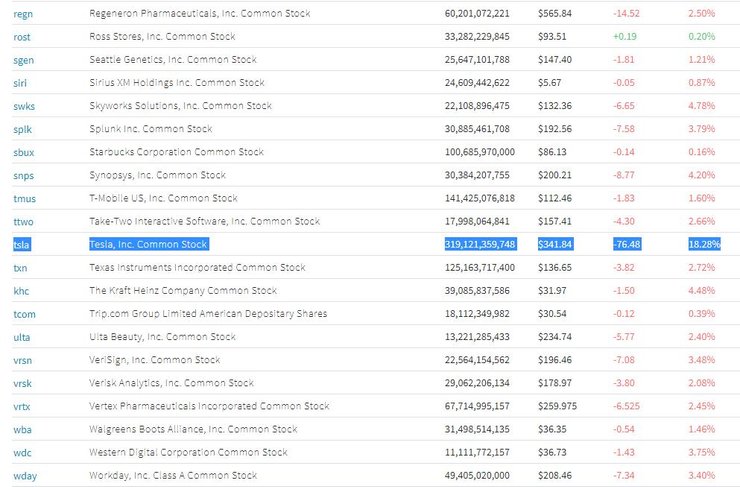The image size is (740, 487).
Task: Click the Tesla, Inc. Common Stock name
Action: pyautogui.click(x=149, y=244)
